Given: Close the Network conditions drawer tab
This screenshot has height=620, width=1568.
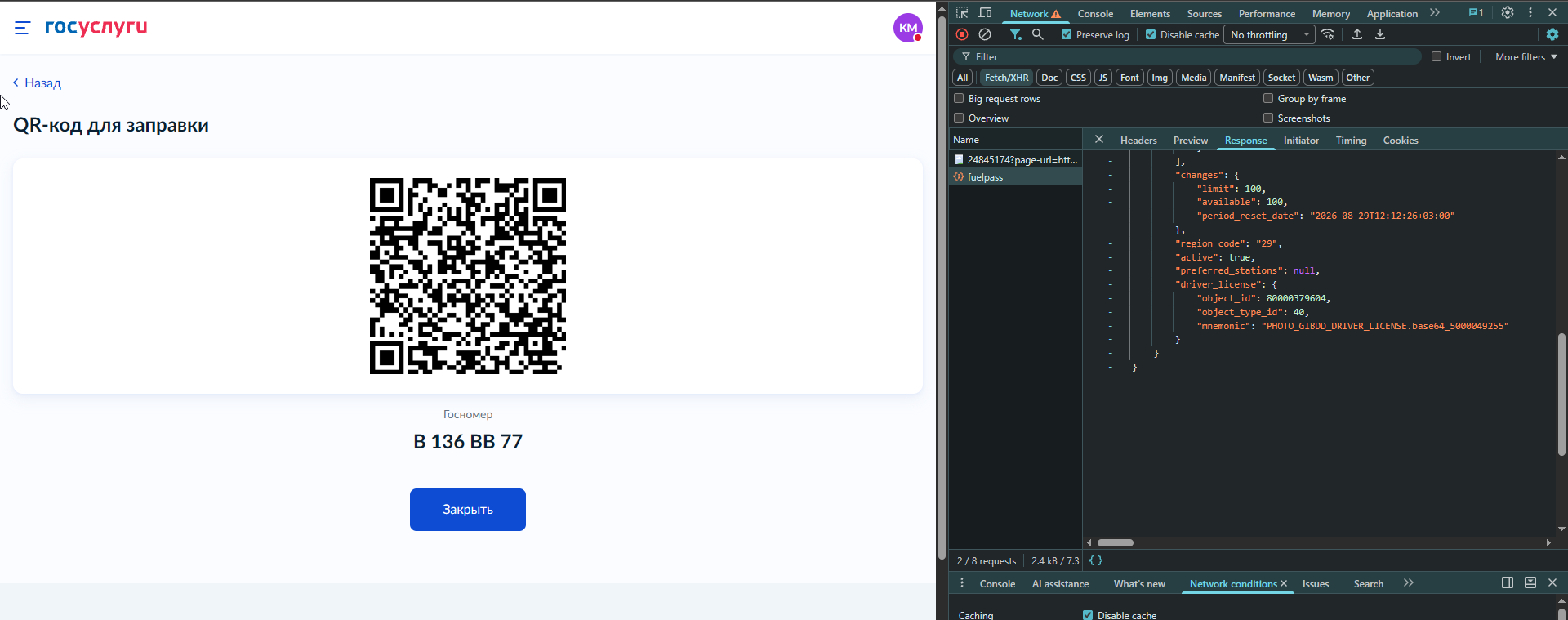Looking at the screenshot, I should click(1284, 583).
